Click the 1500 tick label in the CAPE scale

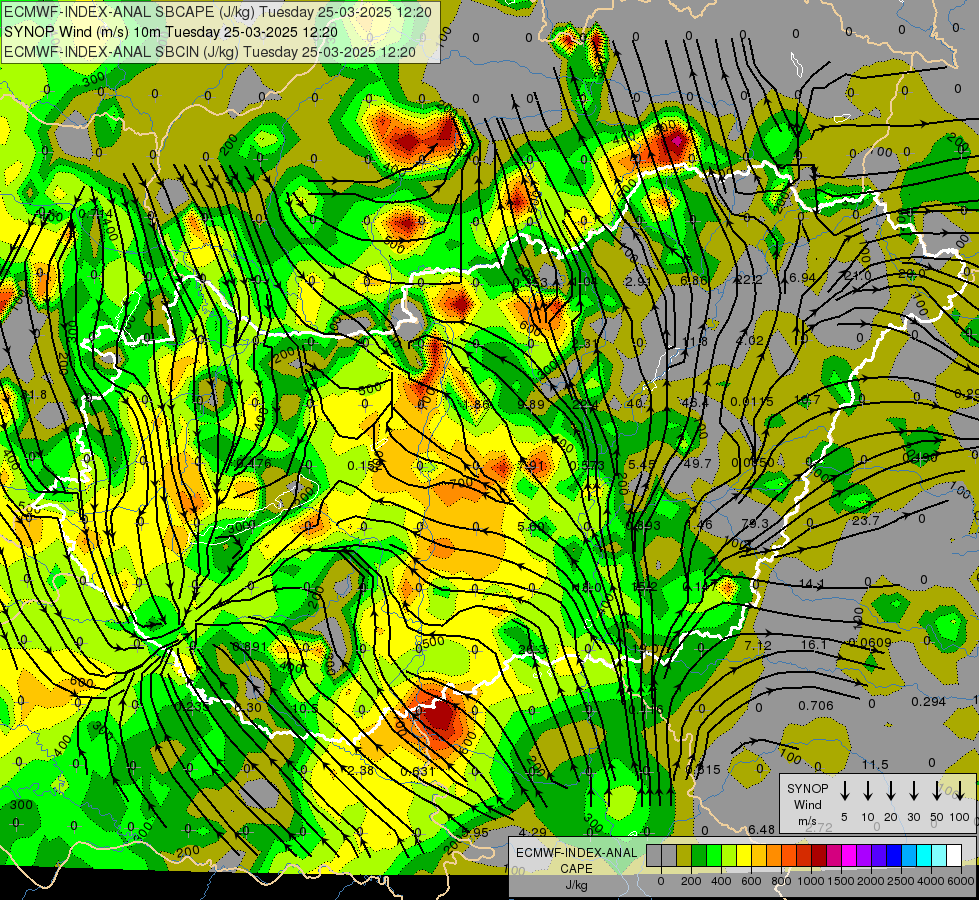(x=841, y=881)
